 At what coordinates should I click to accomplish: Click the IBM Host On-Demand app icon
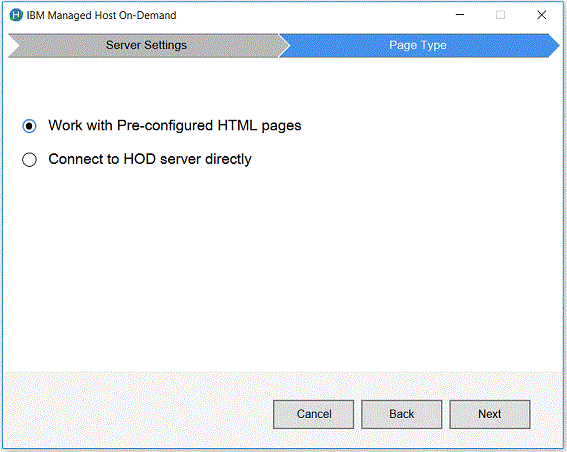coord(16,15)
